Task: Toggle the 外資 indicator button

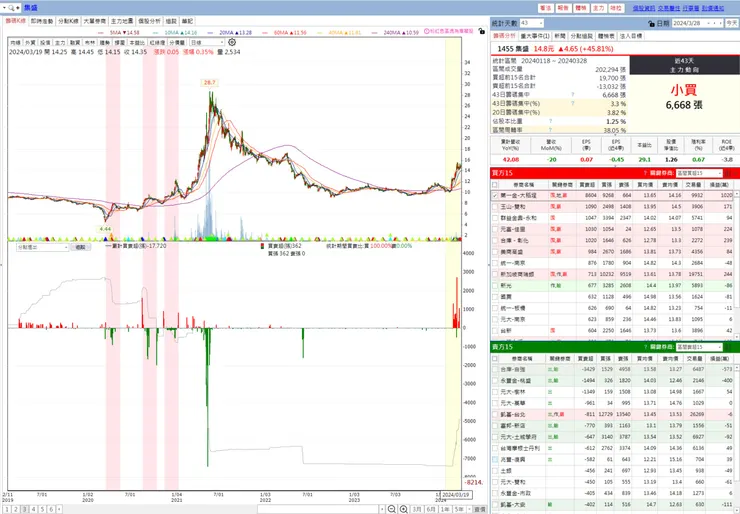Action: (x=30, y=42)
